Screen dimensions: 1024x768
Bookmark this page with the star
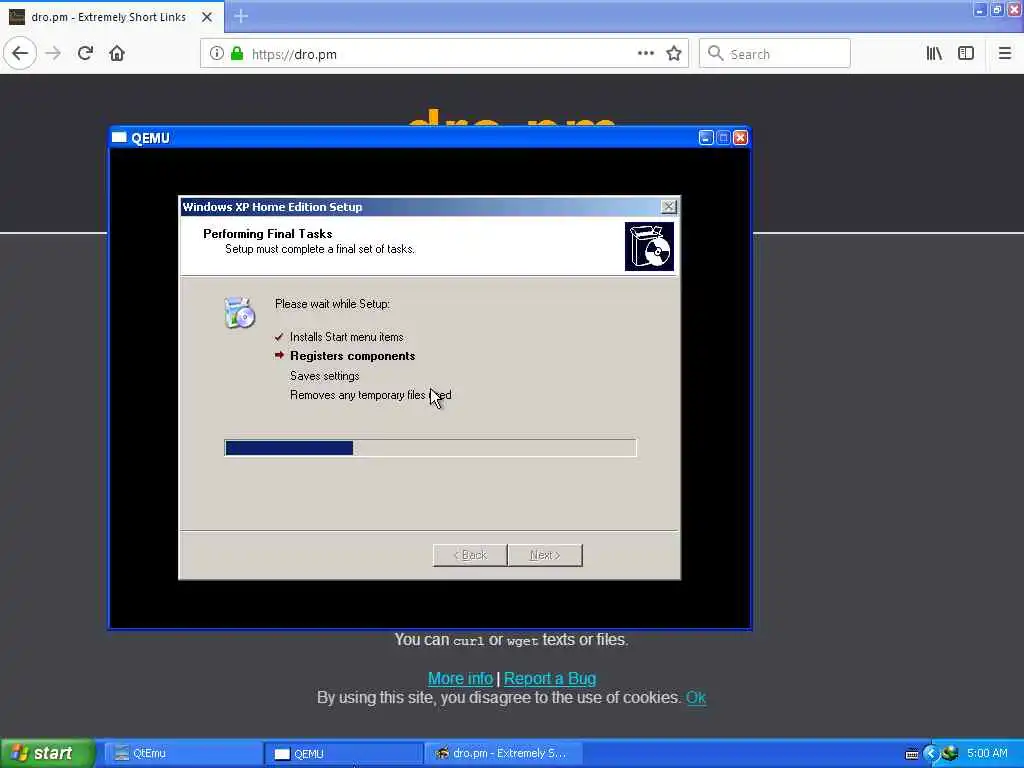674,54
